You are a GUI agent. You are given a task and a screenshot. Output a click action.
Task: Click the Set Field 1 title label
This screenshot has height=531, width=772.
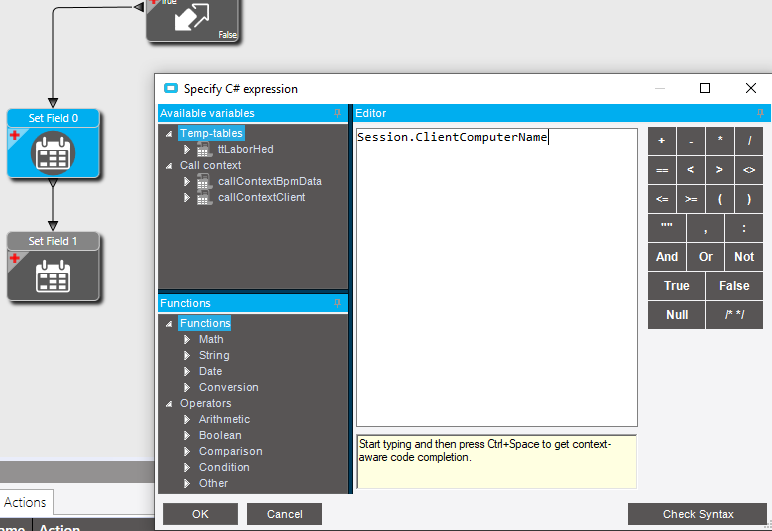(53, 241)
